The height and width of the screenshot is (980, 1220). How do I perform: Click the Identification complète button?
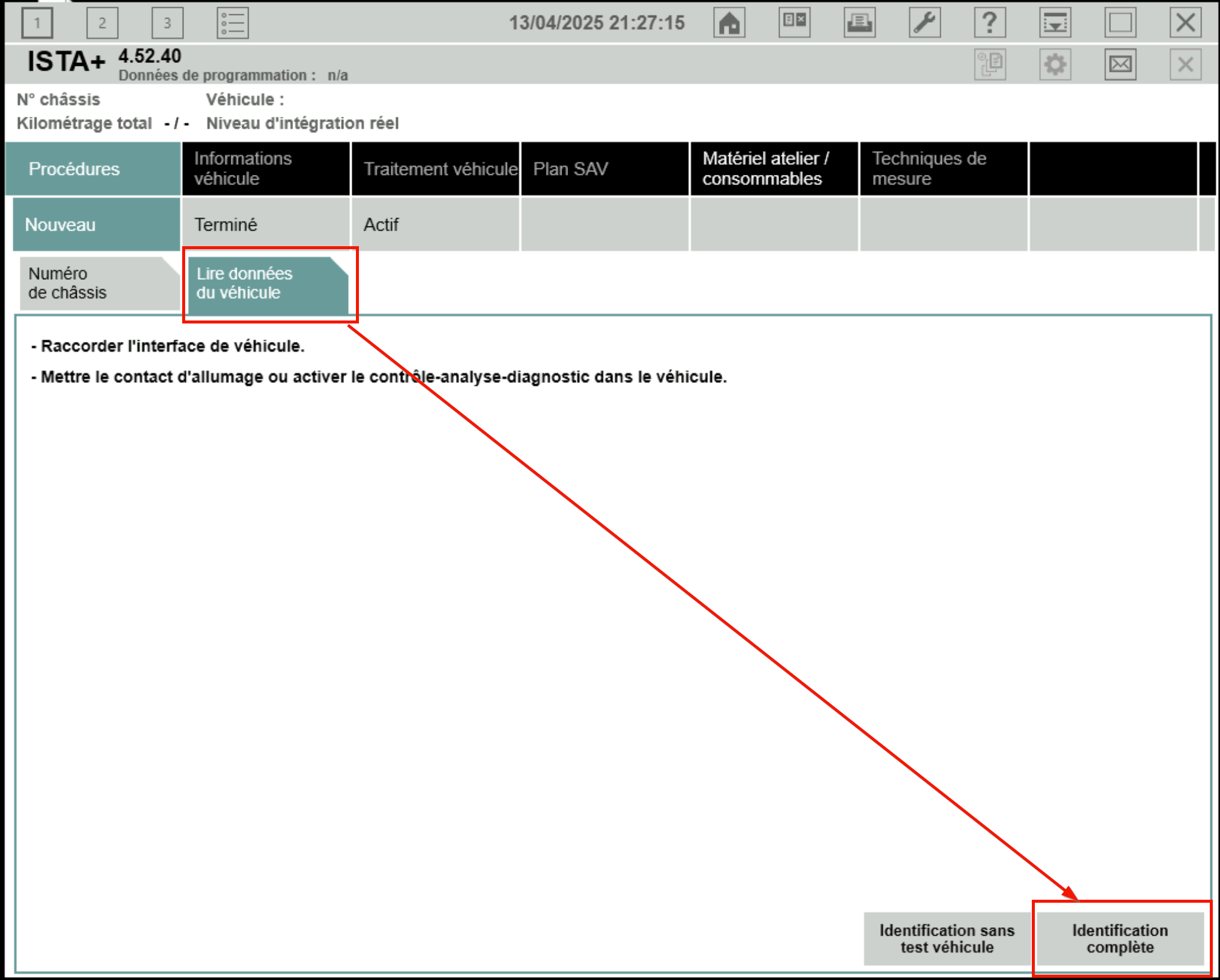pos(1120,938)
